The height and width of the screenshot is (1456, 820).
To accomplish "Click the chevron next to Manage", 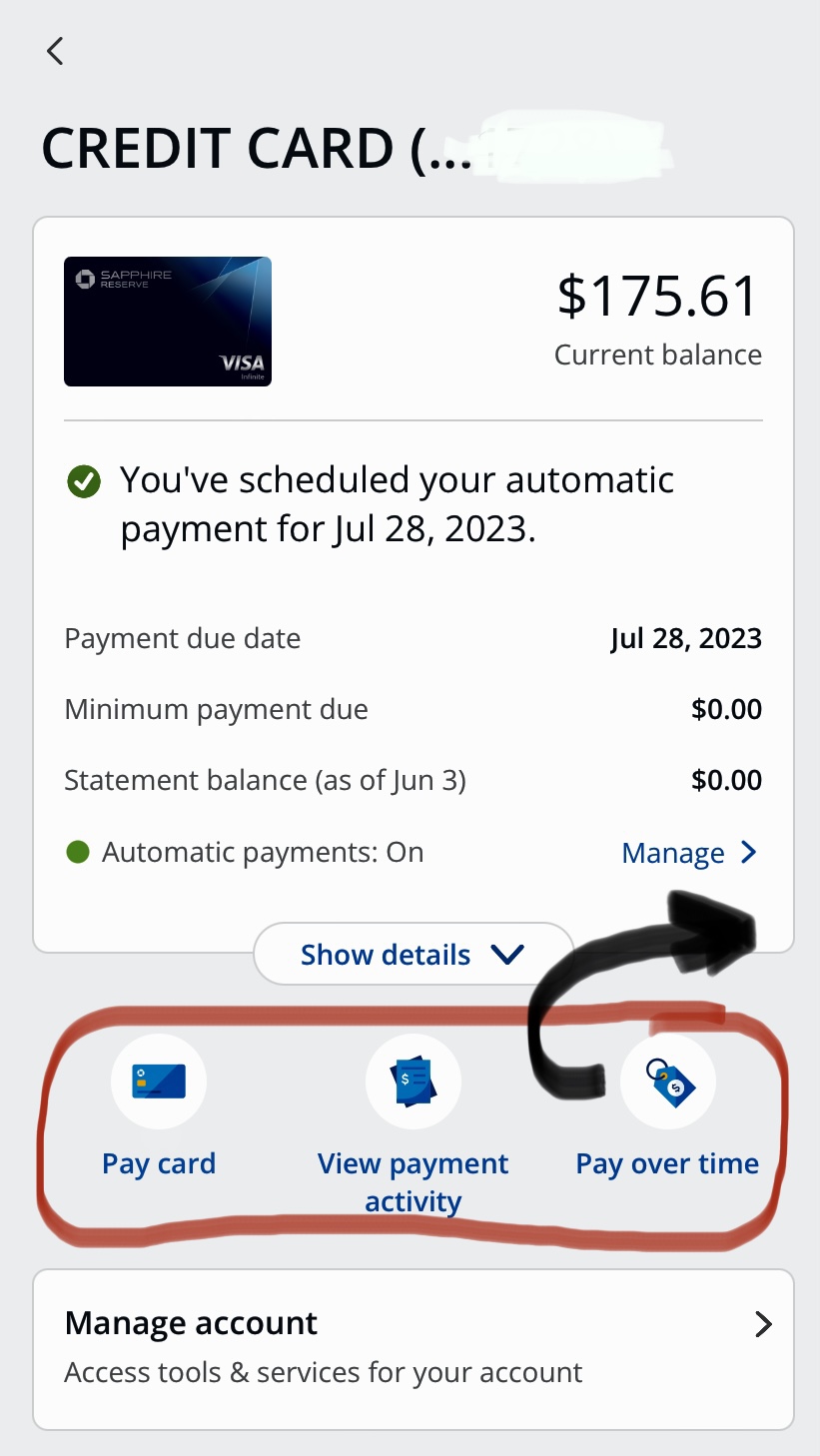I will click(748, 853).
